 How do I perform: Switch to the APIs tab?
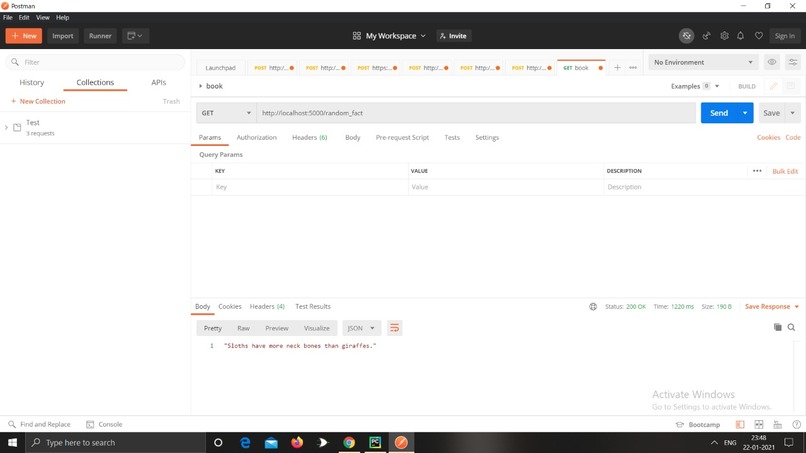click(158, 82)
